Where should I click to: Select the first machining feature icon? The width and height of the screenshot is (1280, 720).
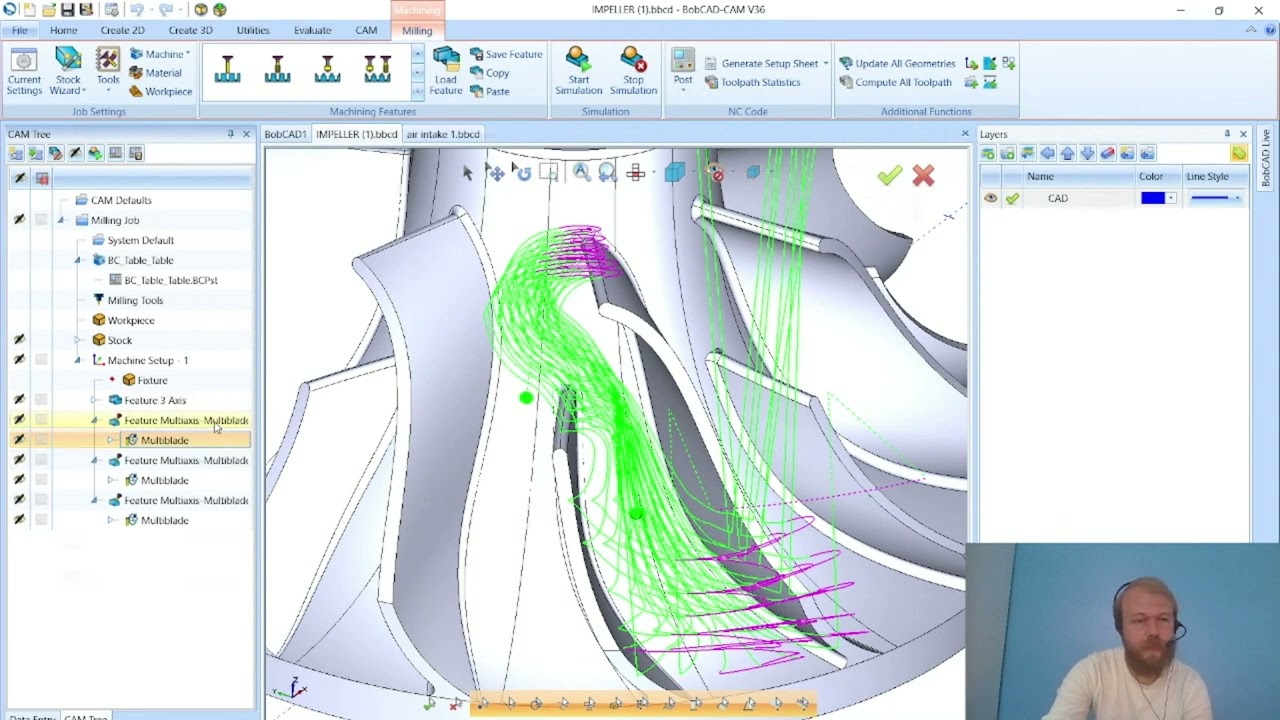[x=228, y=69]
